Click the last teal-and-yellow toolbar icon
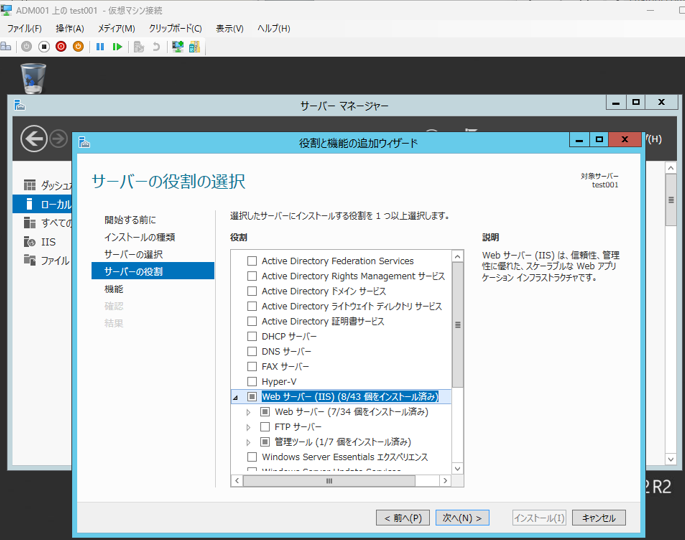 pyautogui.click(x=194, y=46)
